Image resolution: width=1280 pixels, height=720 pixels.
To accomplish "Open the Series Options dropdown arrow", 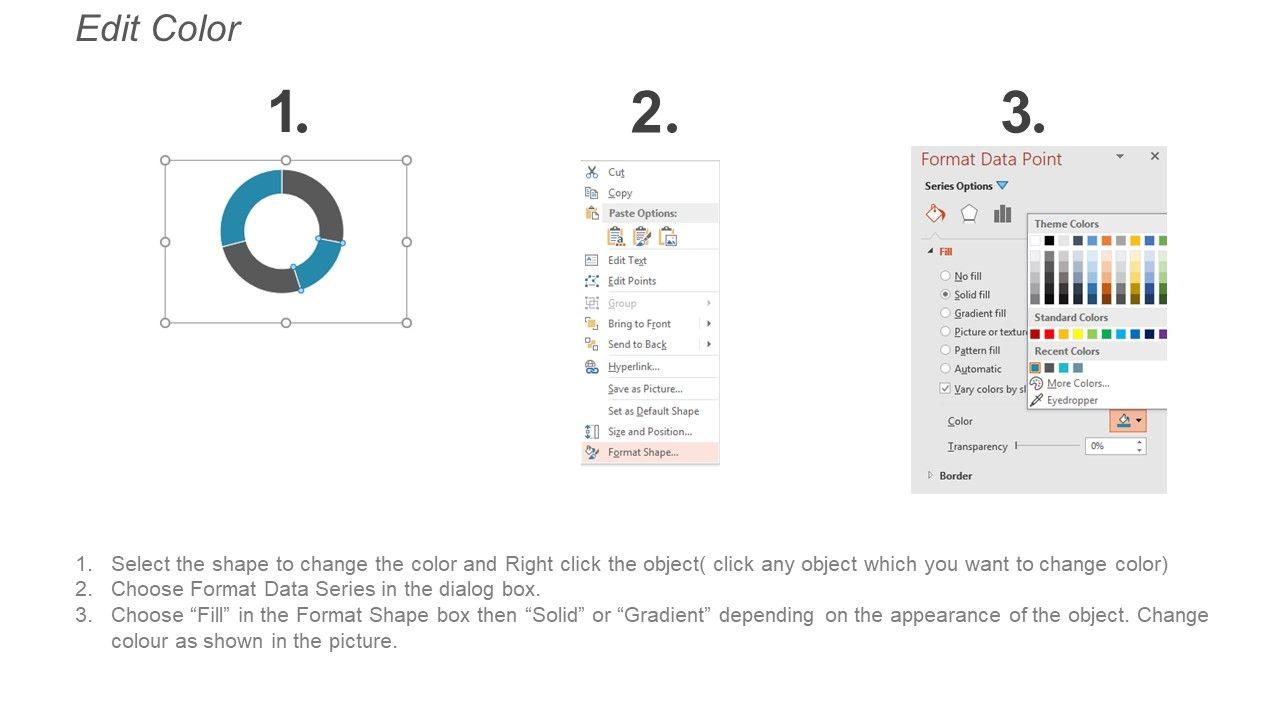I will (1002, 186).
